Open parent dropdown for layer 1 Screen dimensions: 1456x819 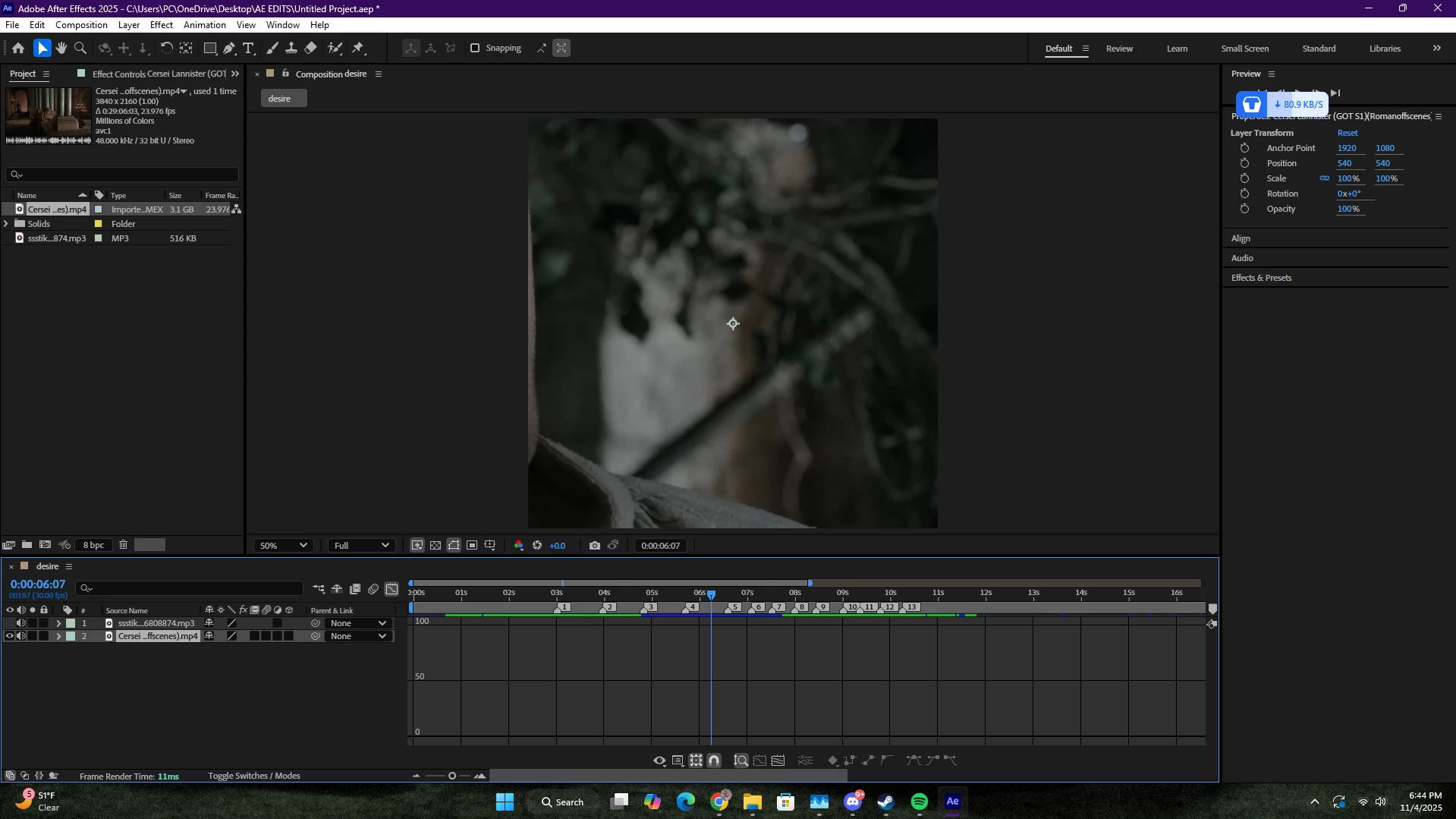click(359, 623)
